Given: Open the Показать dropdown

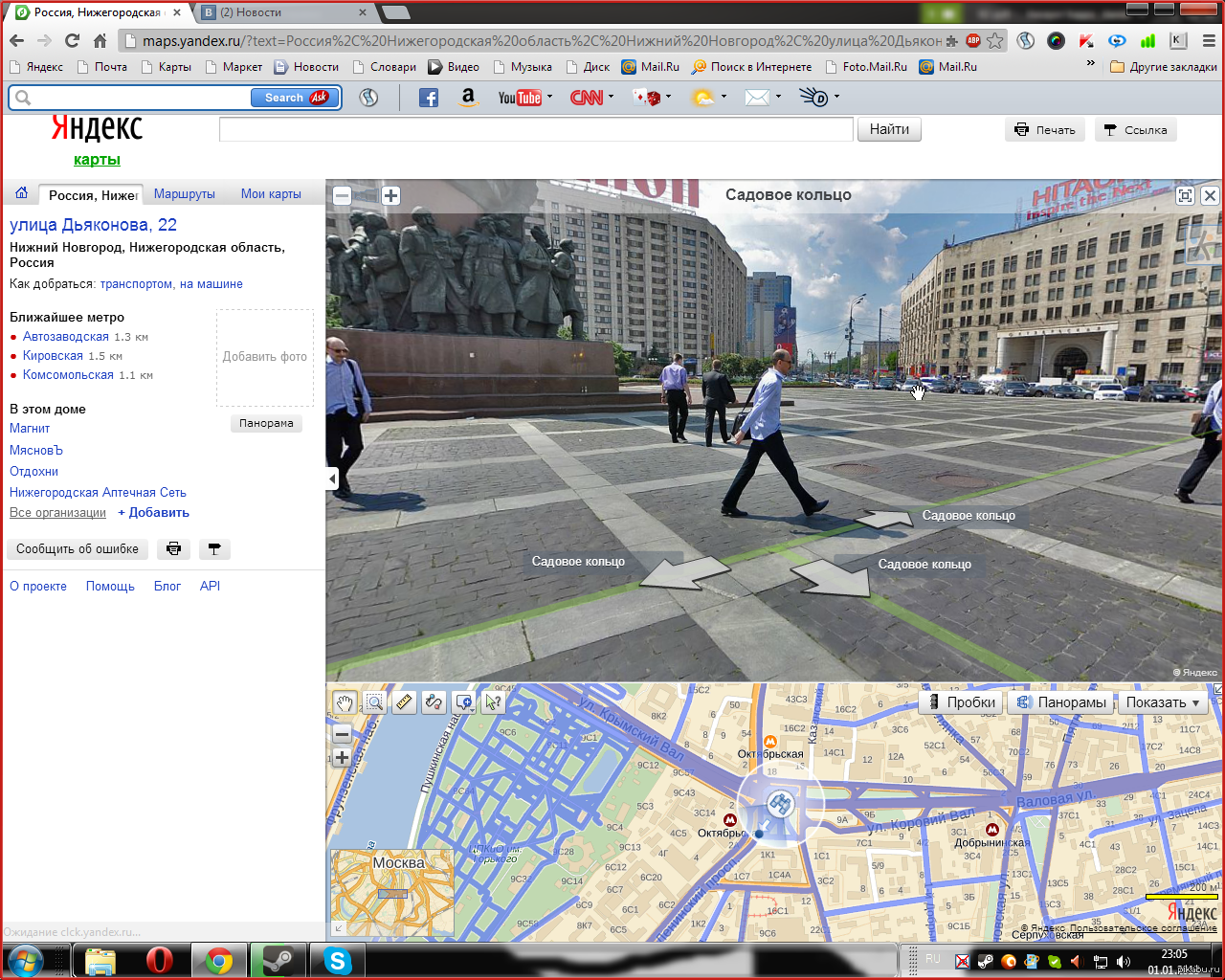Looking at the screenshot, I should point(1163,702).
